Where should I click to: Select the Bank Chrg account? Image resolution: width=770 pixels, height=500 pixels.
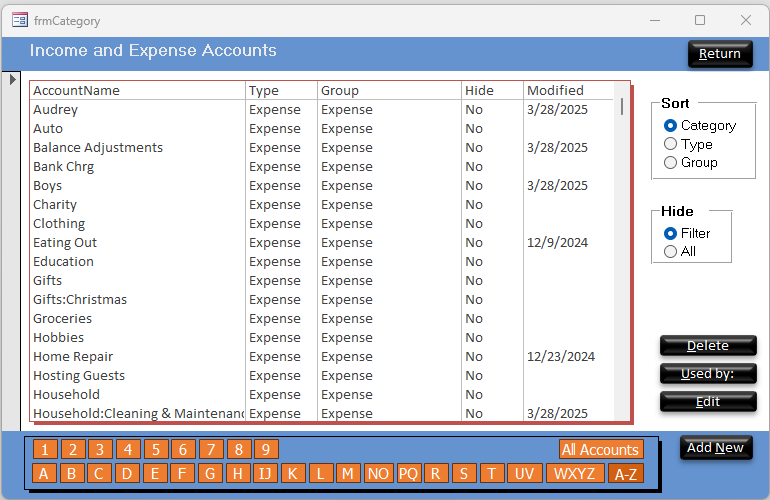(x=322, y=167)
